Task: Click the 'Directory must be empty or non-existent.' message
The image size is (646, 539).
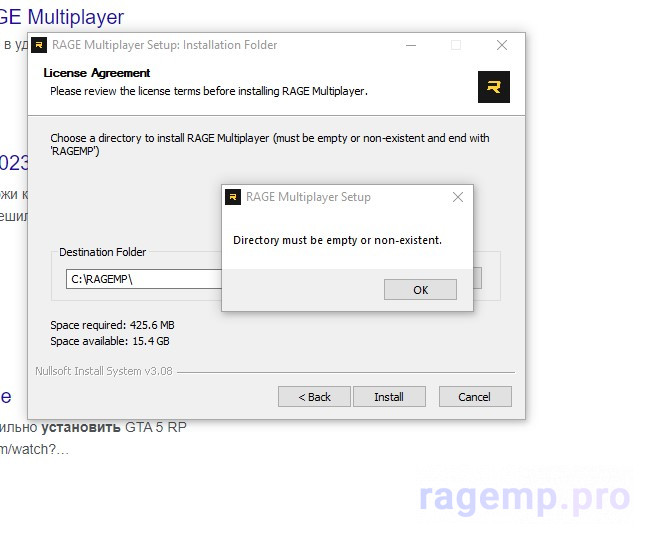Action: pyautogui.click(x=337, y=240)
